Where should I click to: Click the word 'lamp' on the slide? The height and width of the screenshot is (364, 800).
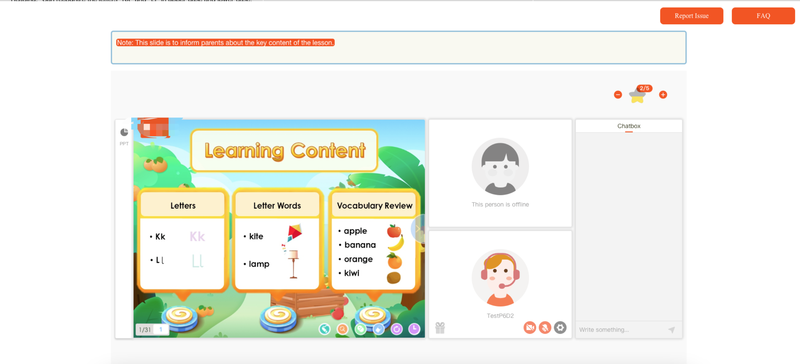pyautogui.click(x=259, y=264)
